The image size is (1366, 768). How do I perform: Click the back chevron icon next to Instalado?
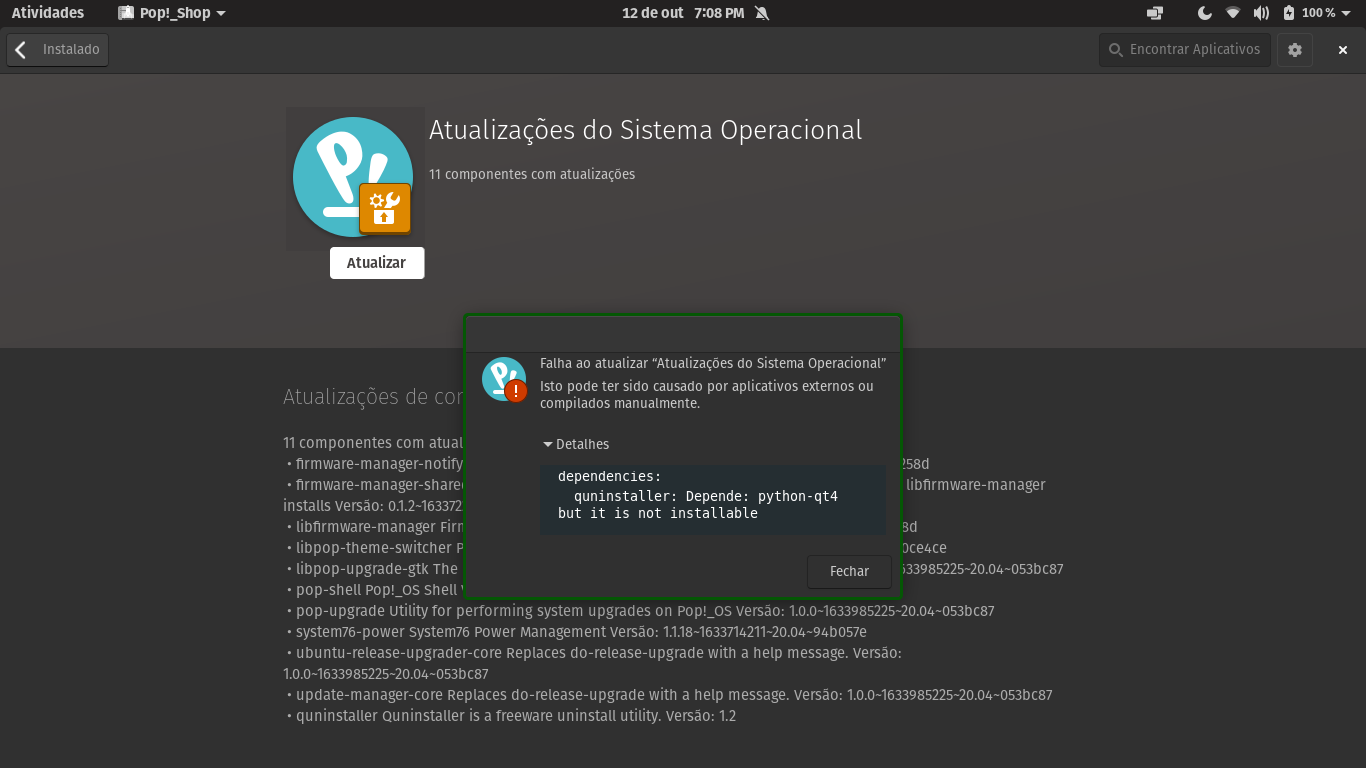(21, 49)
